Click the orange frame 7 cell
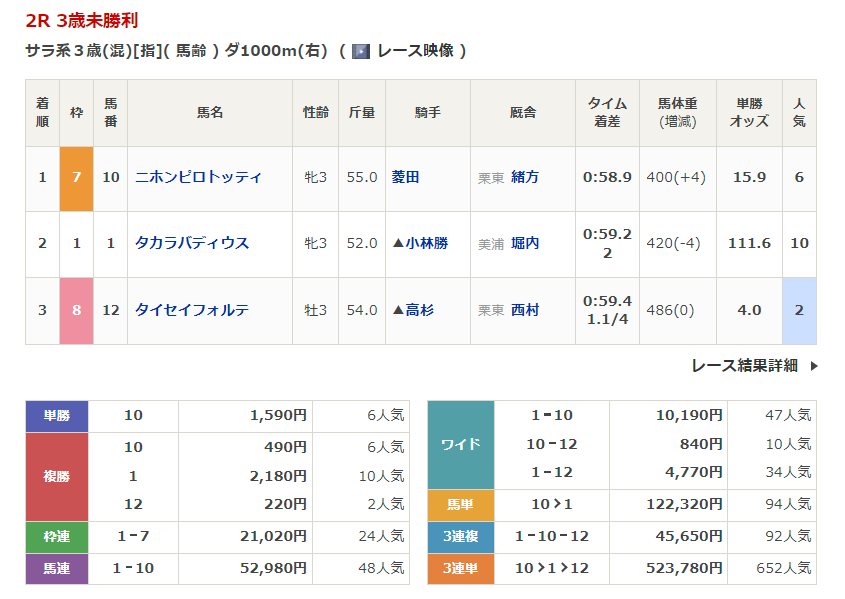This screenshot has height=599, width=845. [x=76, y=178]
